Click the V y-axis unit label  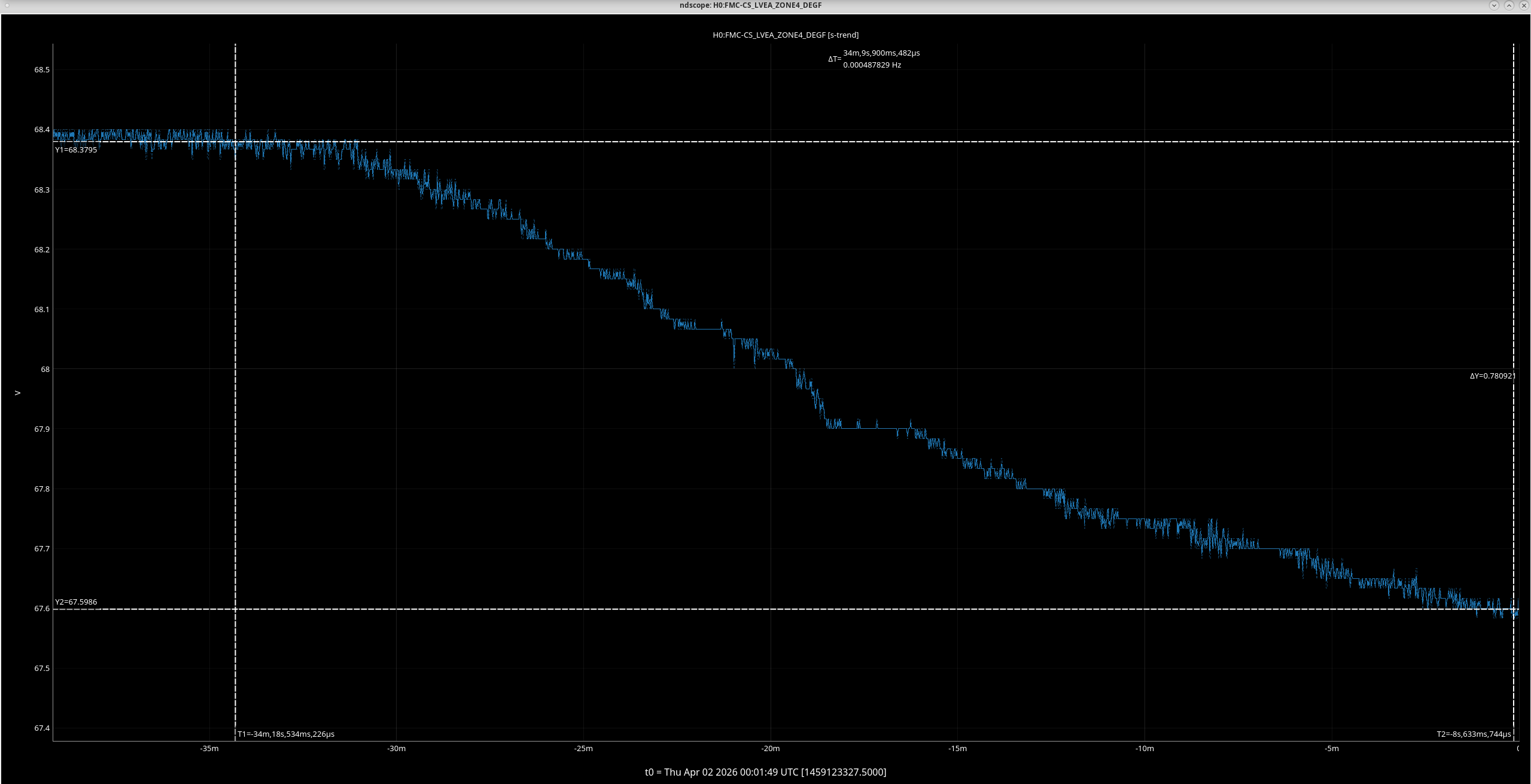18,393
